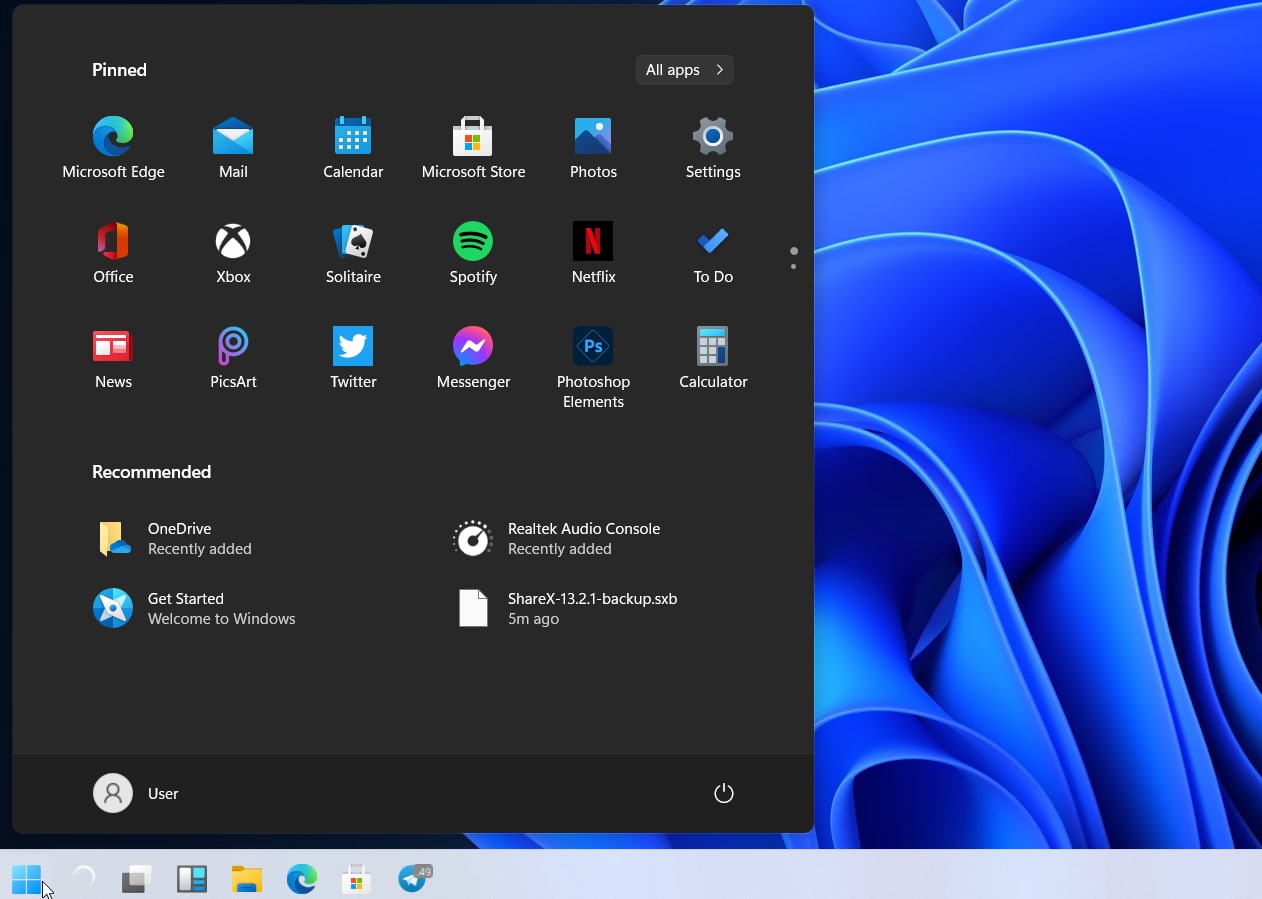Open the User account menu
Viewport: 1262px width, 899px height.
click(x=136, y=793)
